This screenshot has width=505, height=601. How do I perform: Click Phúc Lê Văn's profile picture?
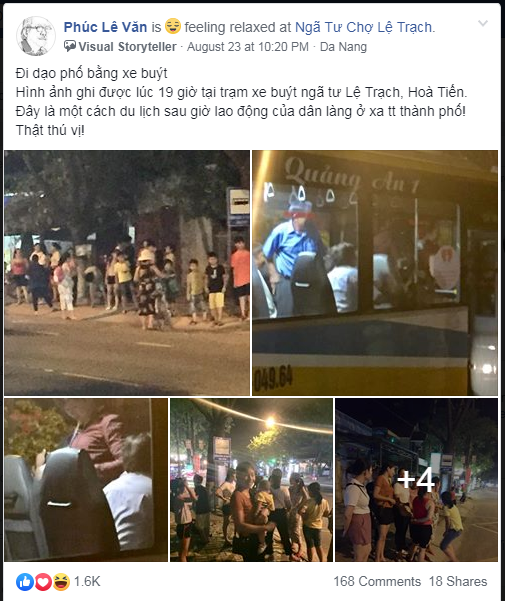36,36
